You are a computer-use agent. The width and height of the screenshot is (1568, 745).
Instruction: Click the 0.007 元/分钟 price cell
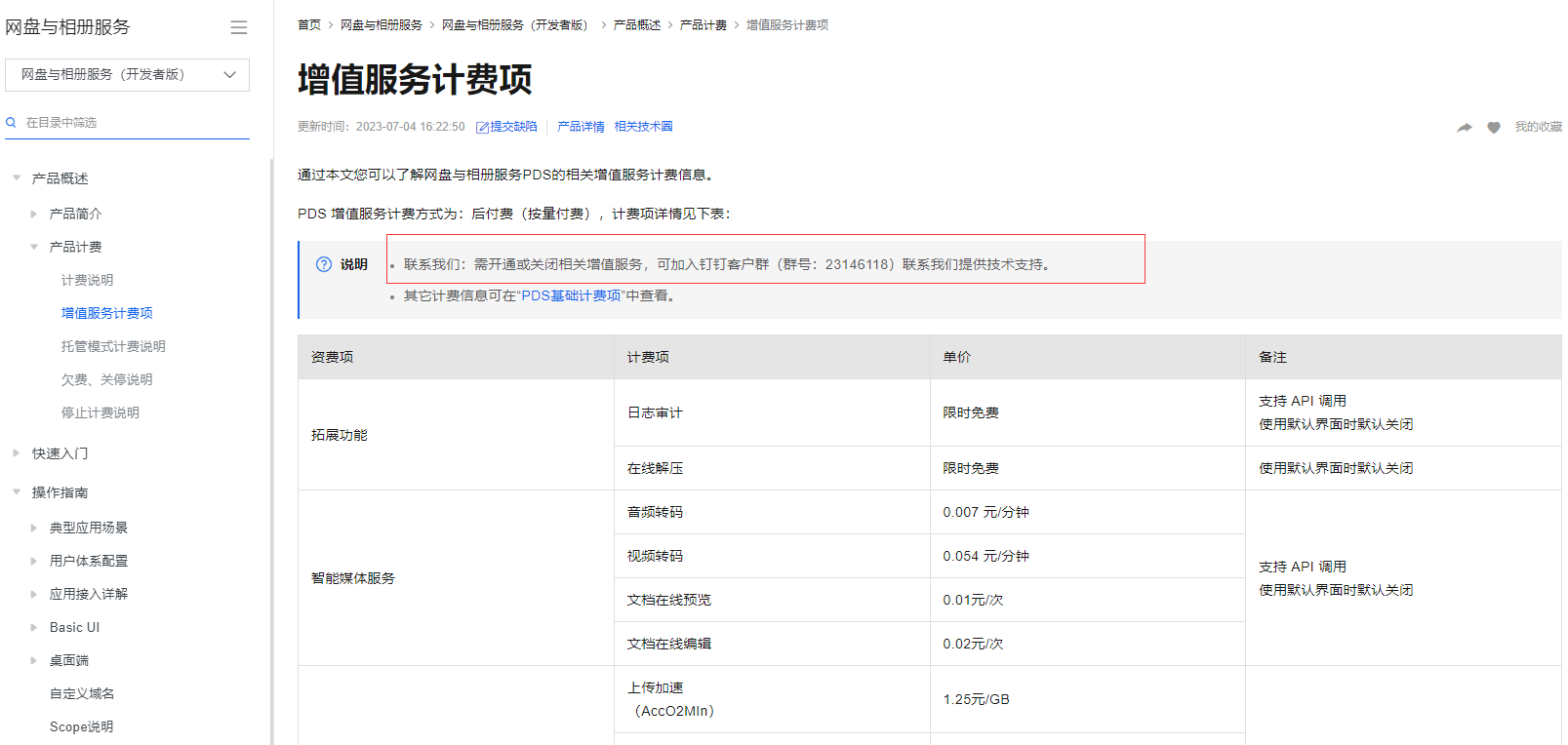point(1088,512)
